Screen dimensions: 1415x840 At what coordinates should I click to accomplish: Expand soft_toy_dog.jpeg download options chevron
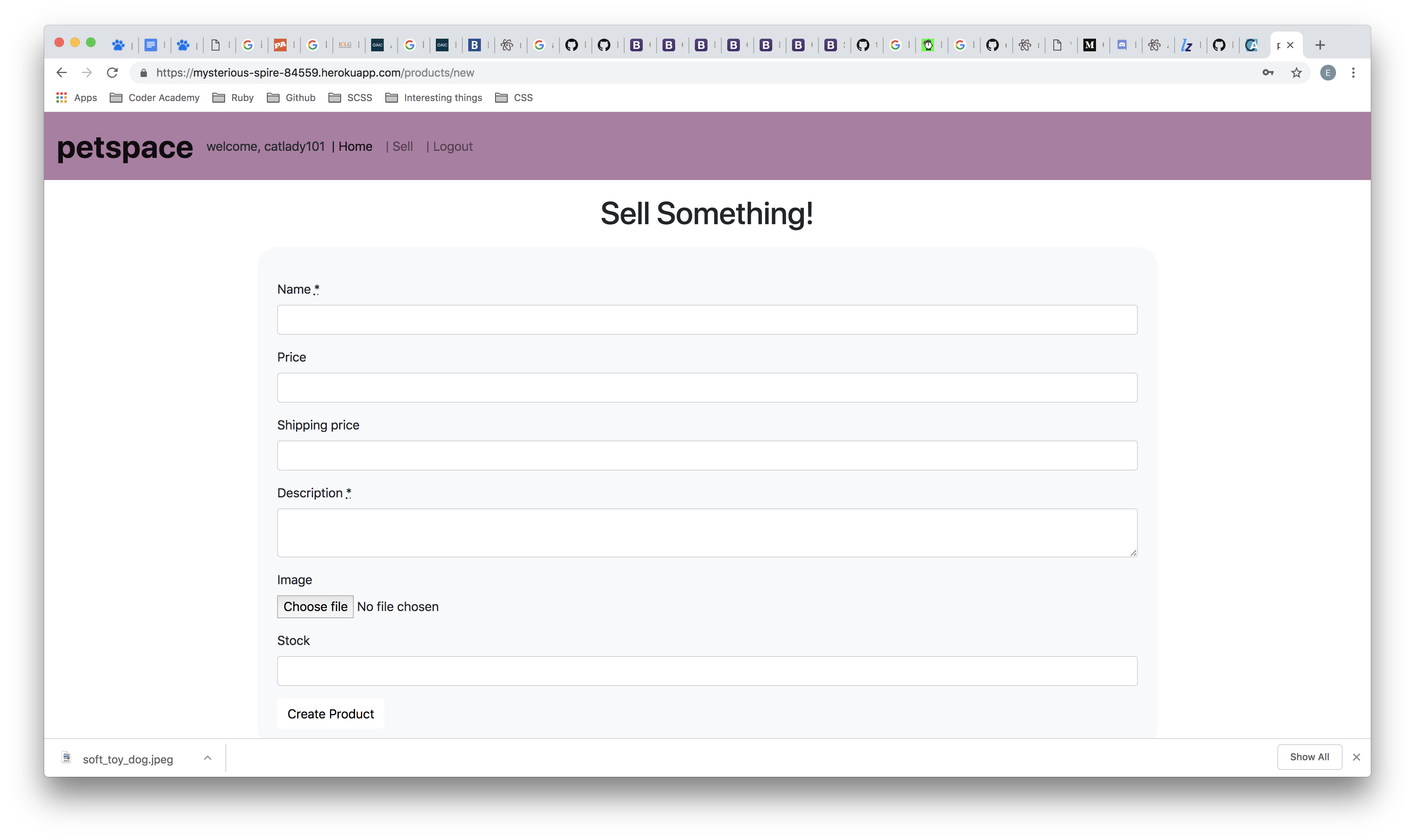click(x=208, y=758)
